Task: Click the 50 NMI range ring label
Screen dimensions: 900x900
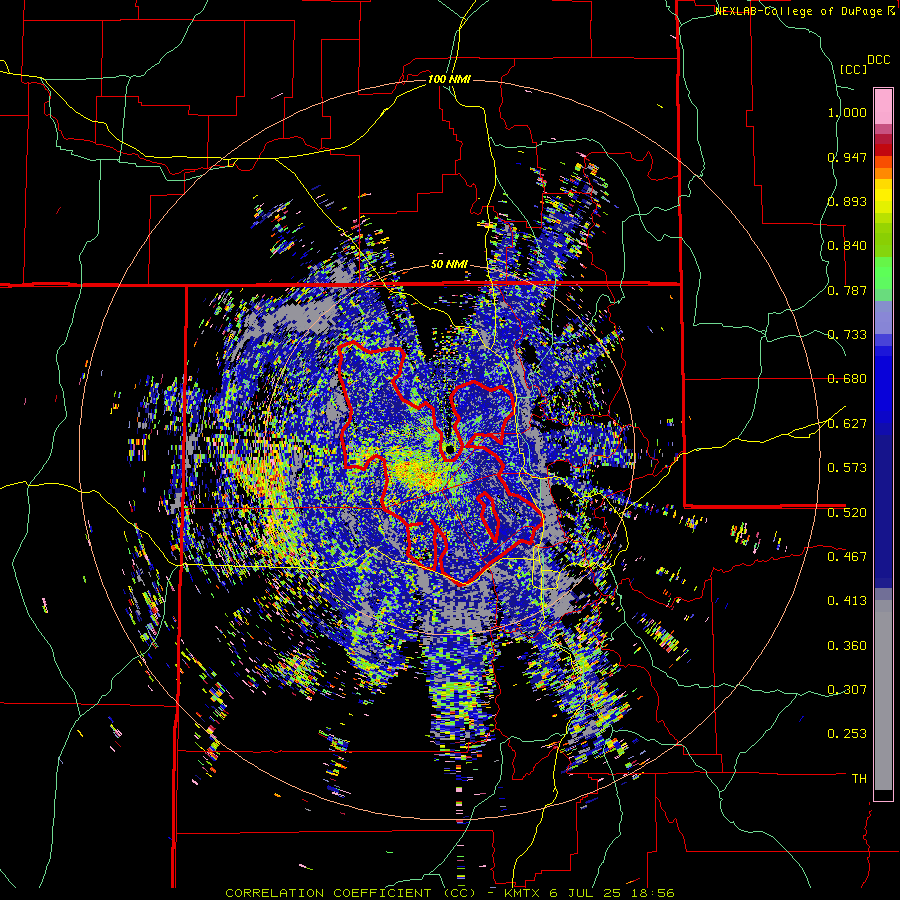Action: pyautogui.click(x=449, y=265)
